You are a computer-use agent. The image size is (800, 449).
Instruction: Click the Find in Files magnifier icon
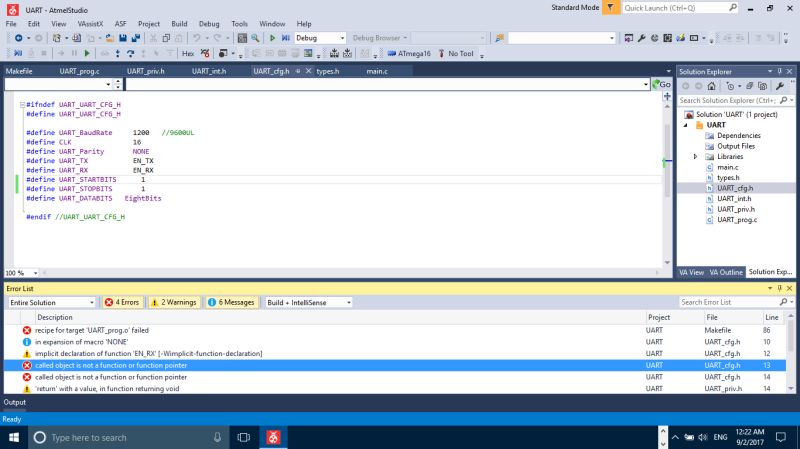tap(255, 38)
